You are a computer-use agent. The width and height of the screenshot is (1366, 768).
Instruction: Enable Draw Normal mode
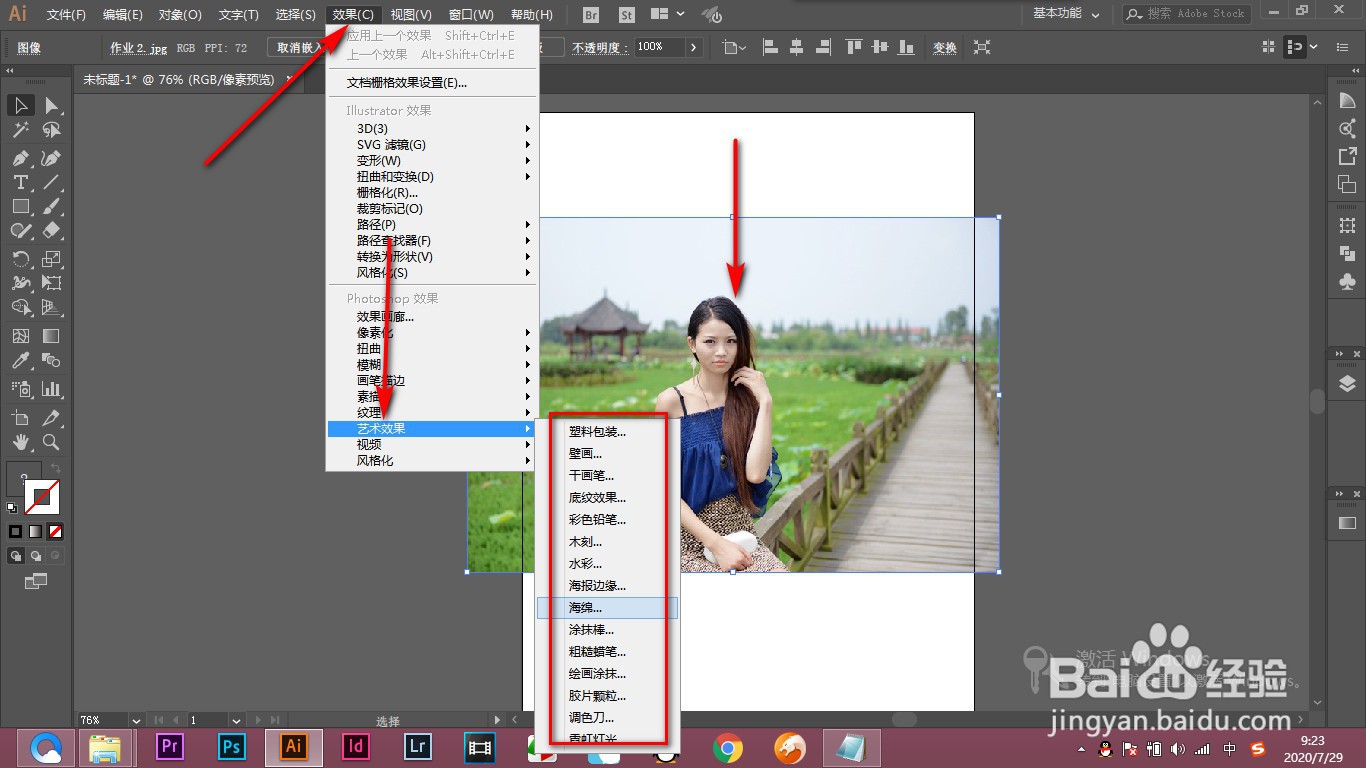click(x=16, y=555)
